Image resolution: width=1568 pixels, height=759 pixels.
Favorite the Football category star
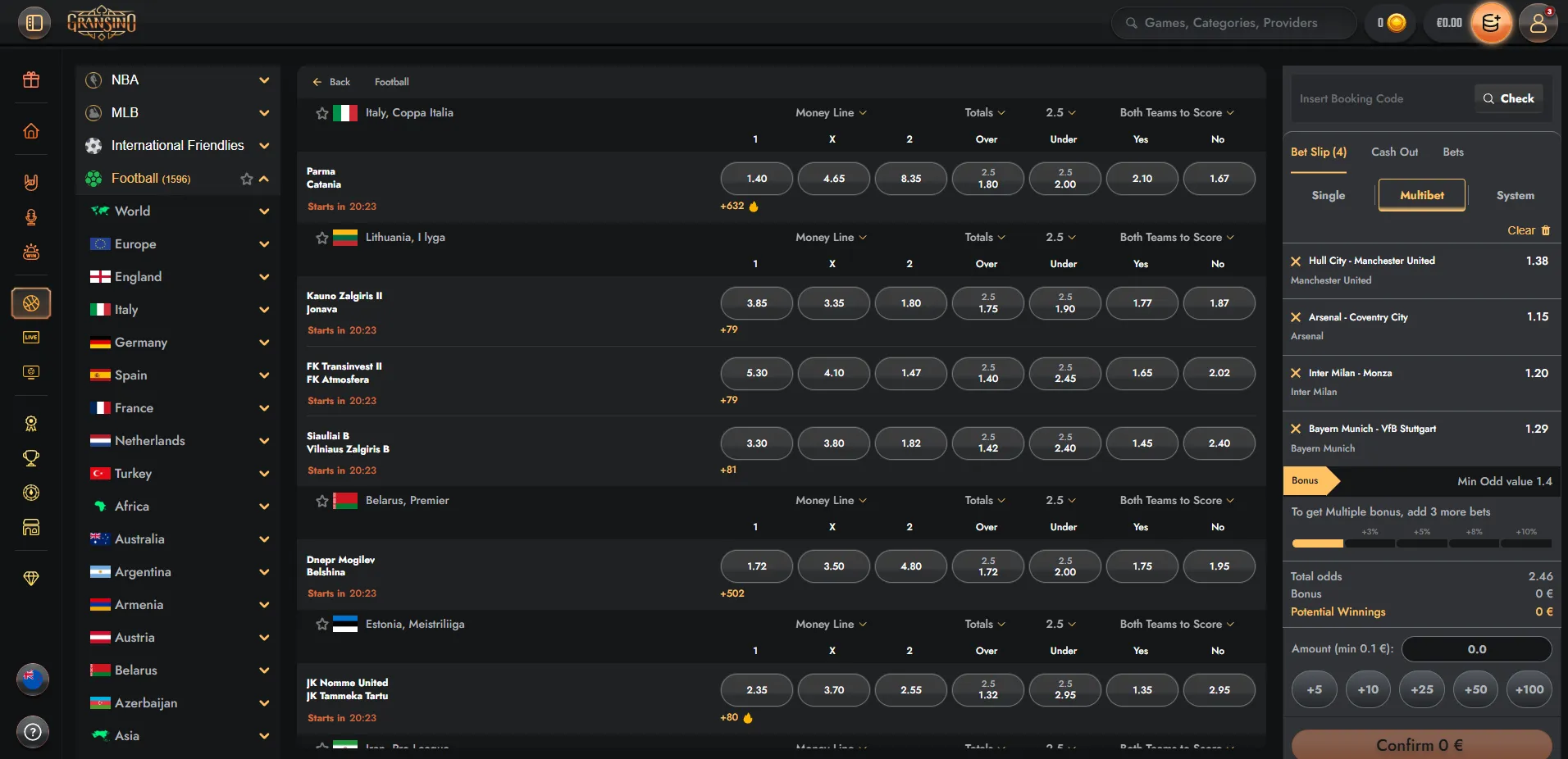tap(246, 179)
